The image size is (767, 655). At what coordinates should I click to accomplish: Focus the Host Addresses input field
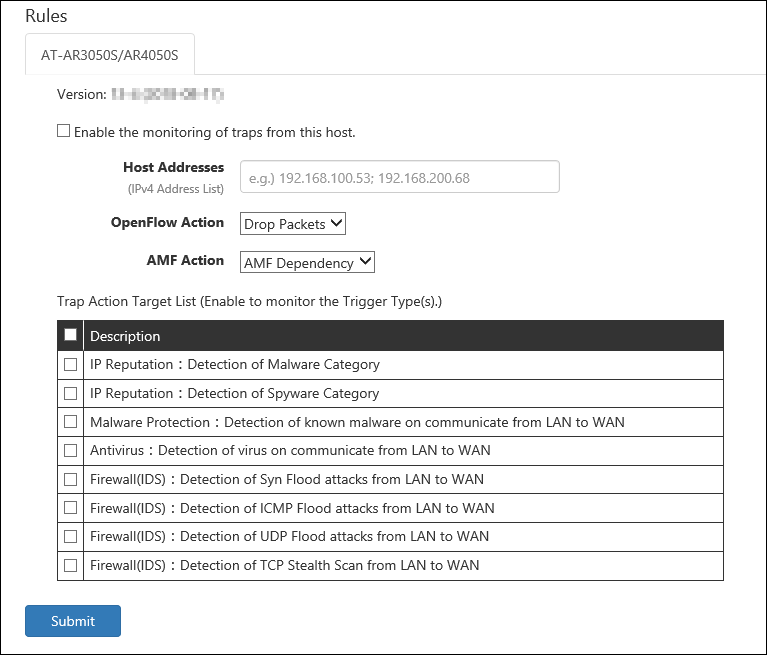(x=399, y=177)
